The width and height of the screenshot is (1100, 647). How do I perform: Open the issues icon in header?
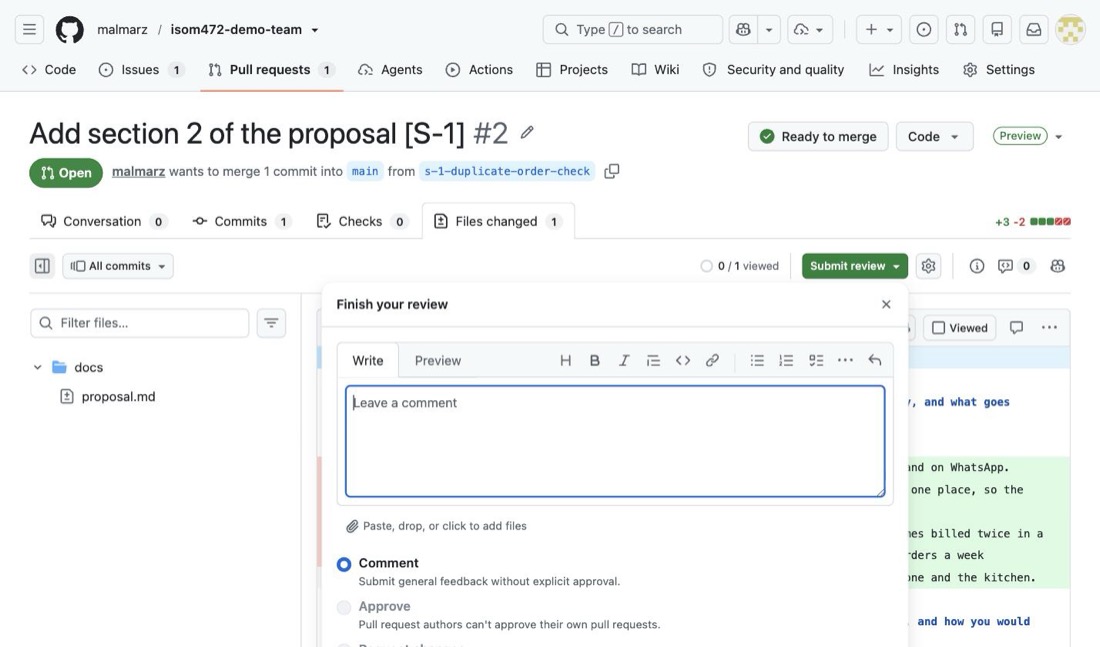tap(924, 29)
